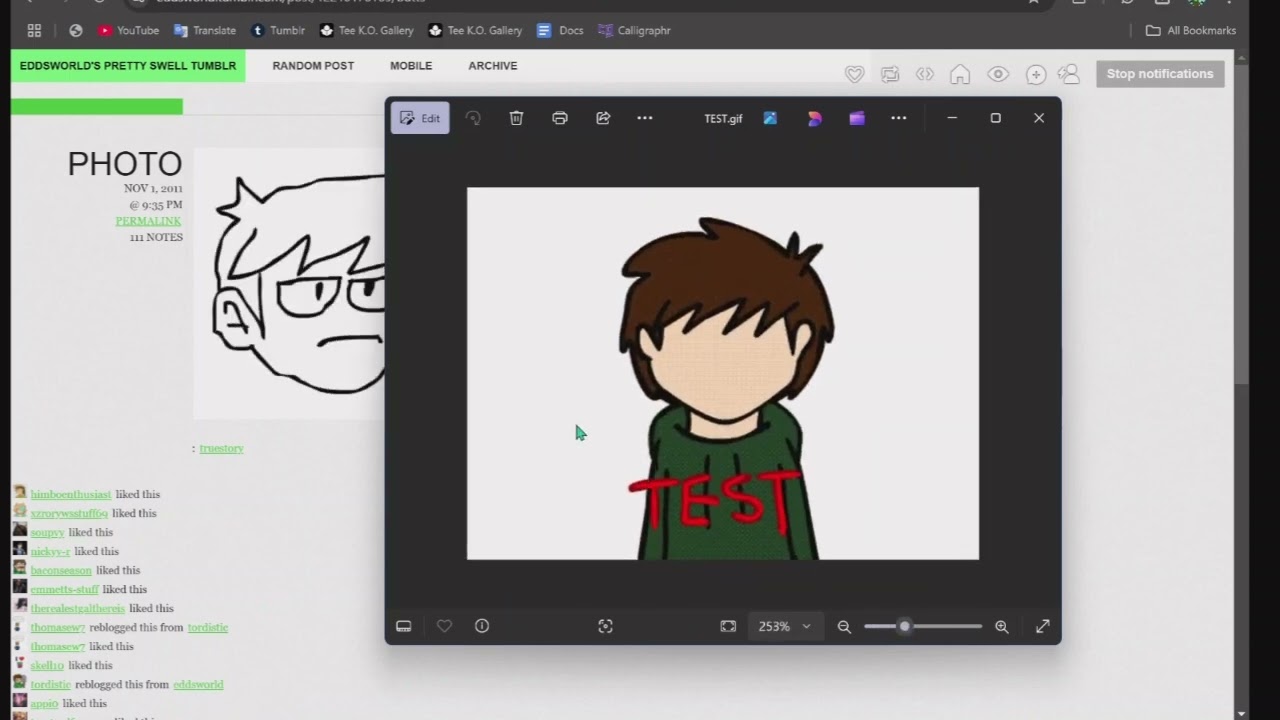1280x720 pixels.
Task: Click the Tumblr eye view icon
Action: pos(997,74)
